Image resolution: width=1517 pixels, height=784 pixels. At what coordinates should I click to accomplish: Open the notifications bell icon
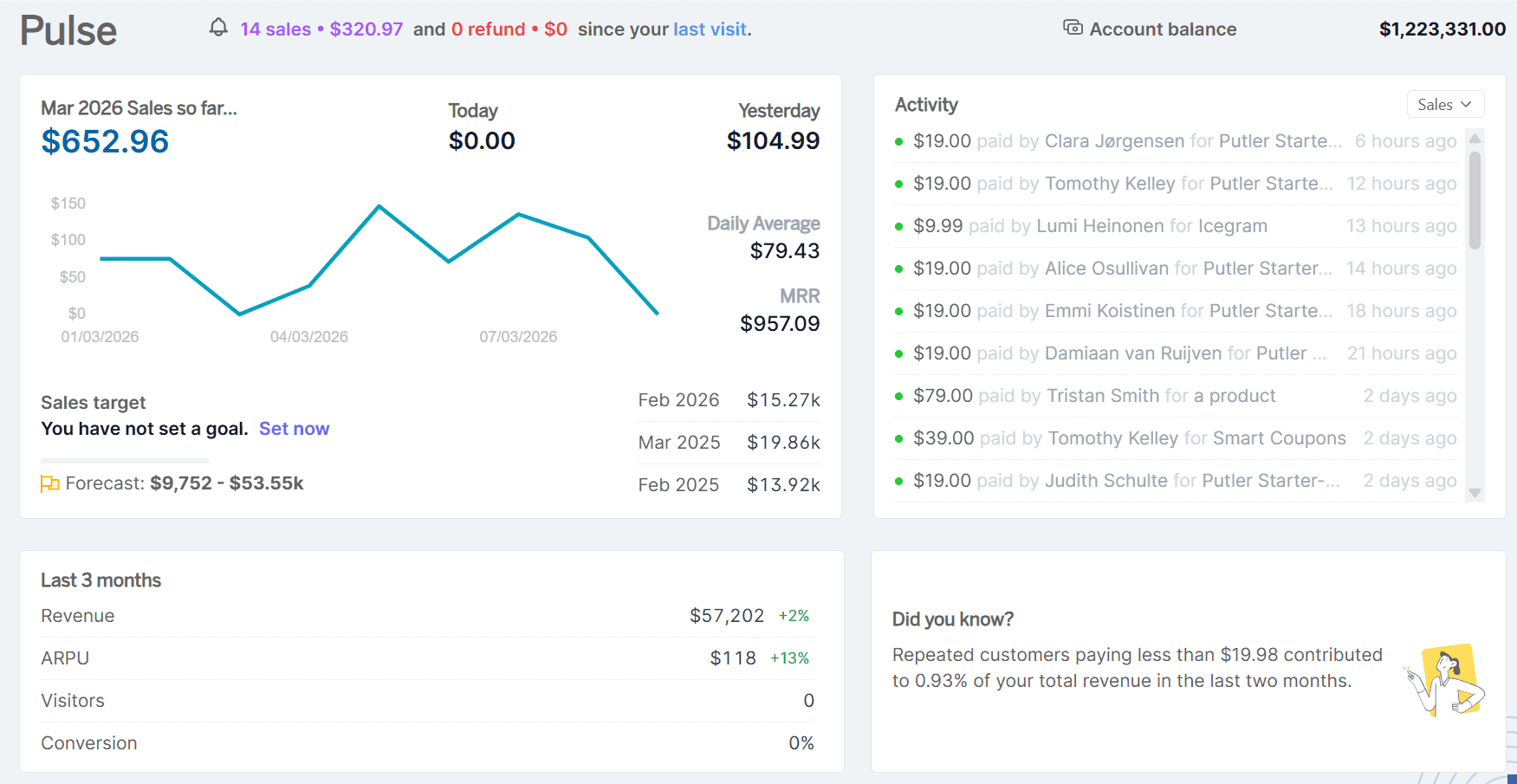219,28
